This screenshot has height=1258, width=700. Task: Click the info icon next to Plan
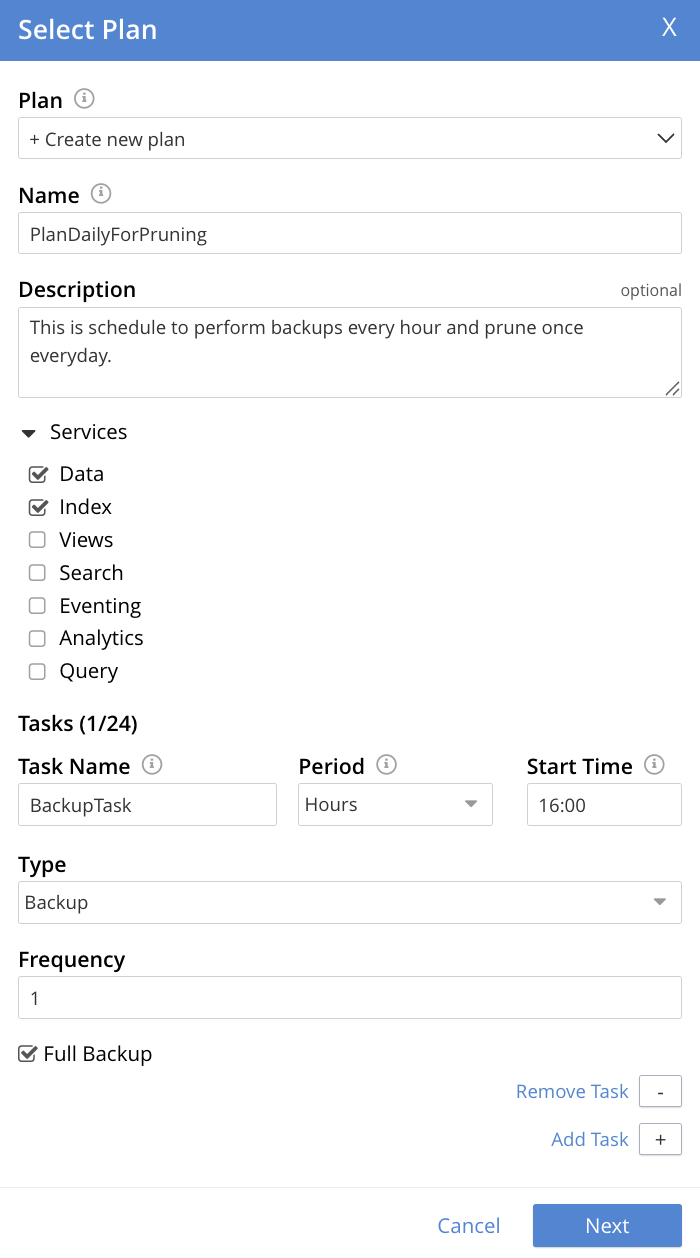tap(85, 99)
